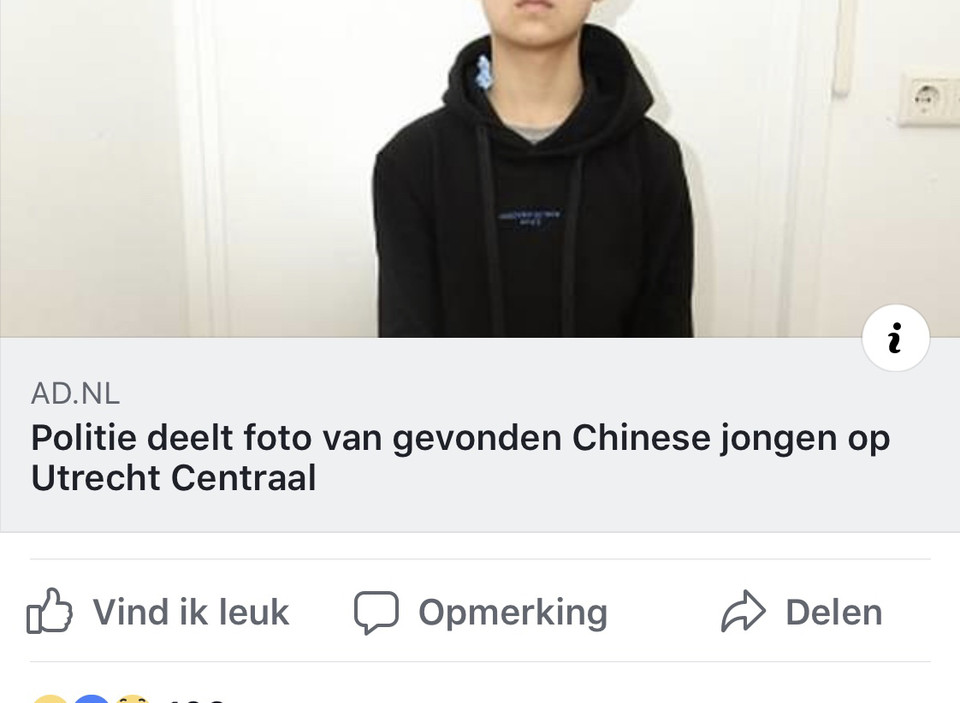Screen dimensions: 960x703
Task: Tap the blue like reaction emoji
Action: click(92, 699)
